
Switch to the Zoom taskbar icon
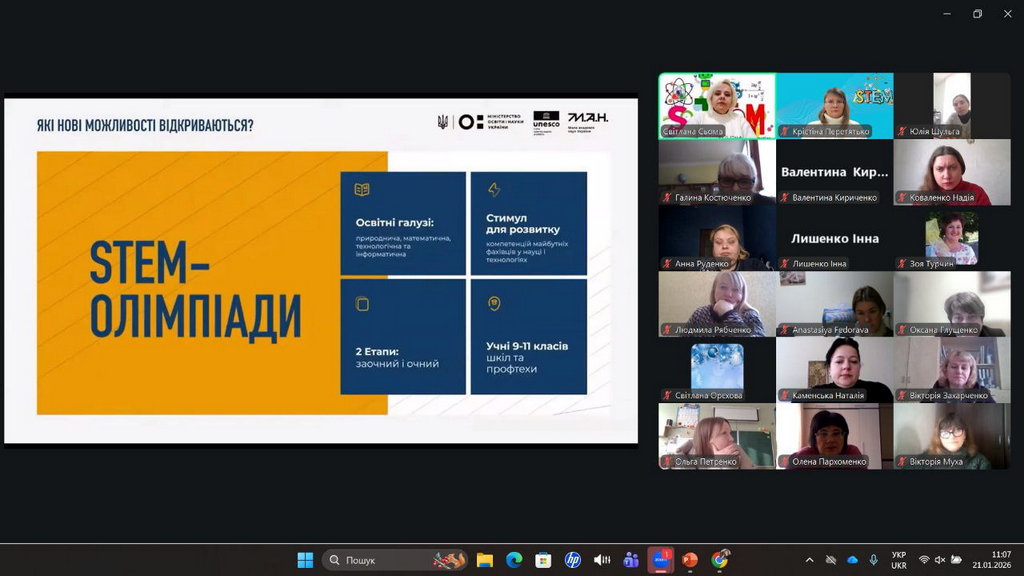pyautogui.click(x=660, y=560)
